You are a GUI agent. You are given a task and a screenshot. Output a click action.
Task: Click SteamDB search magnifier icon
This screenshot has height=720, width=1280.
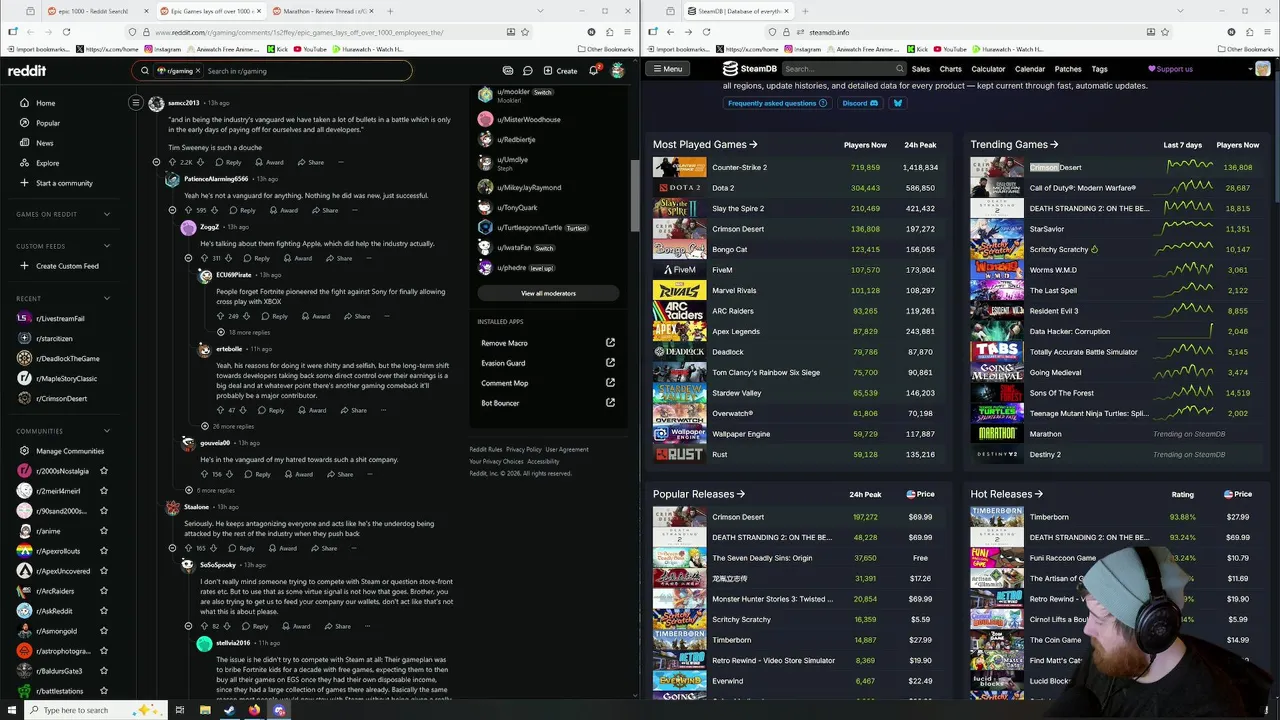pyautogui.click(x=900, y=69)
